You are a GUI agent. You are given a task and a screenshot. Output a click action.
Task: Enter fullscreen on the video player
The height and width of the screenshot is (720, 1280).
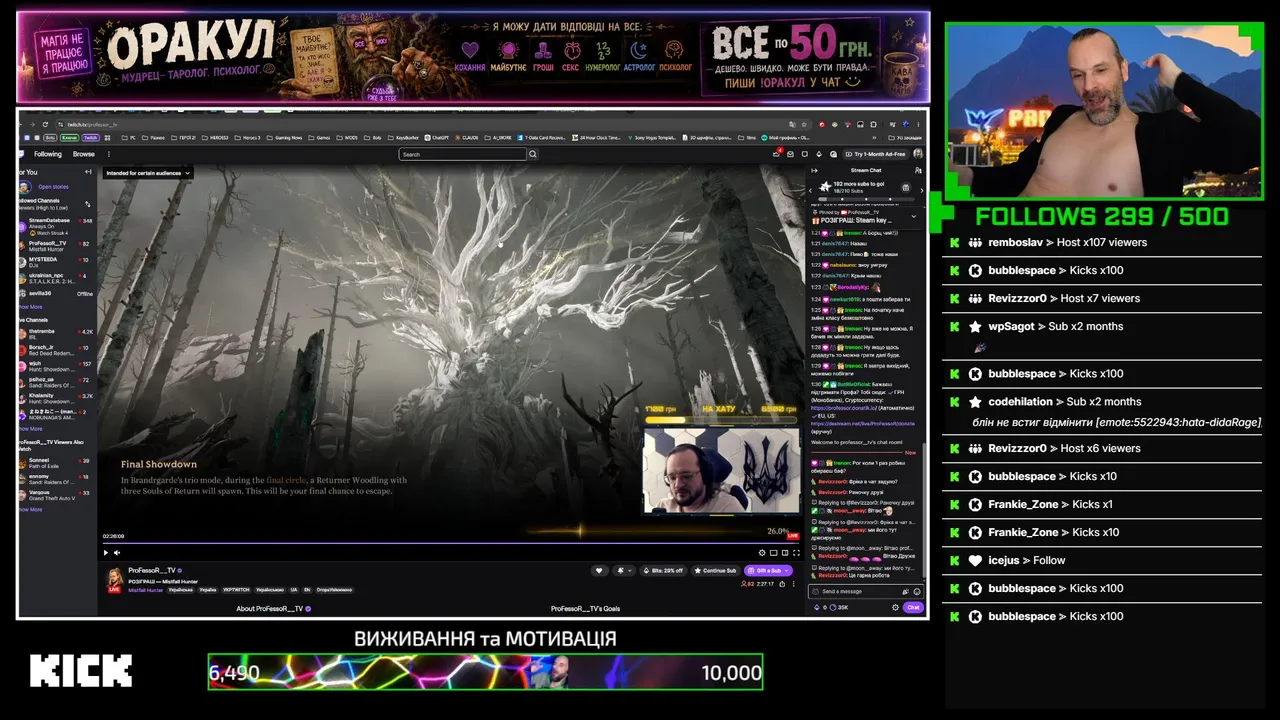[x=796, y=552]
